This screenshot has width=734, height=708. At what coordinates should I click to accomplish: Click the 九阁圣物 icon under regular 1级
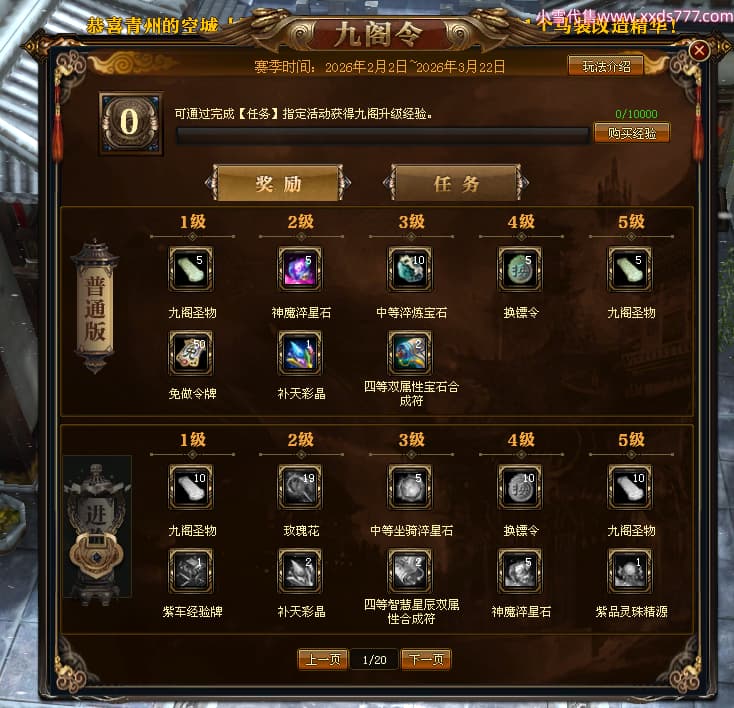coord(191,269)
